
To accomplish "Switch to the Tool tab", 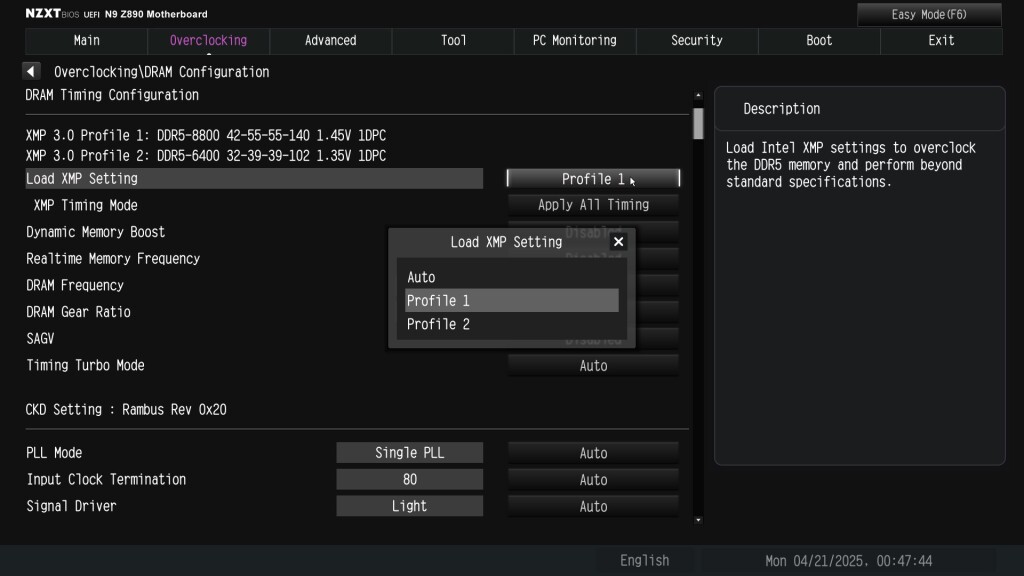I will click(453, 40).
